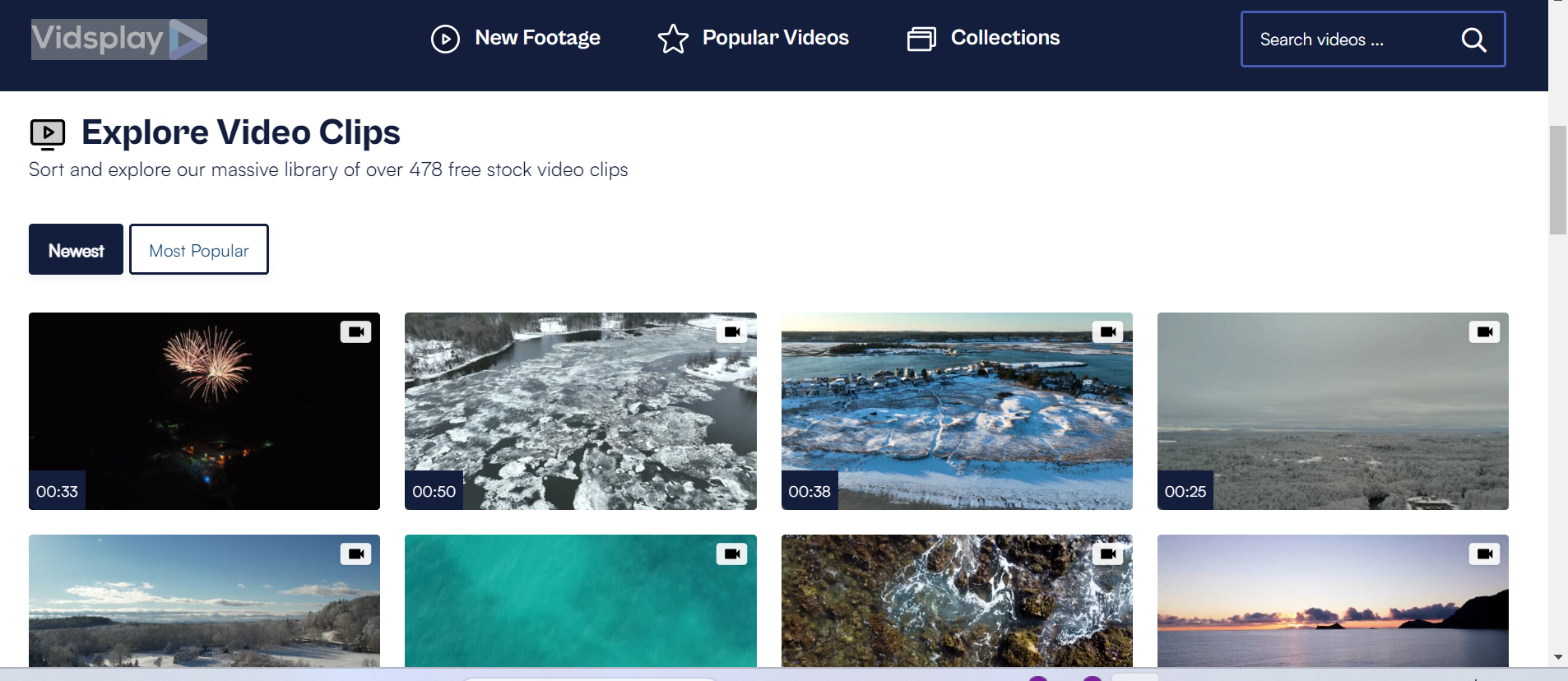Viewport: 1568px width, 681px height.
Task: Select the Newest sort button
Action: click(x=76, y=249)
